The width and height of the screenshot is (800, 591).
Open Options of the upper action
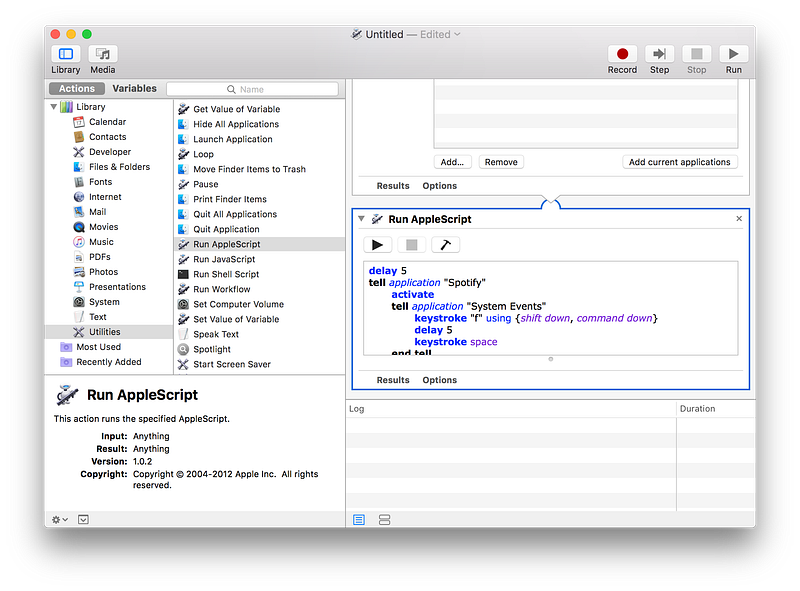tap(439, 186)
